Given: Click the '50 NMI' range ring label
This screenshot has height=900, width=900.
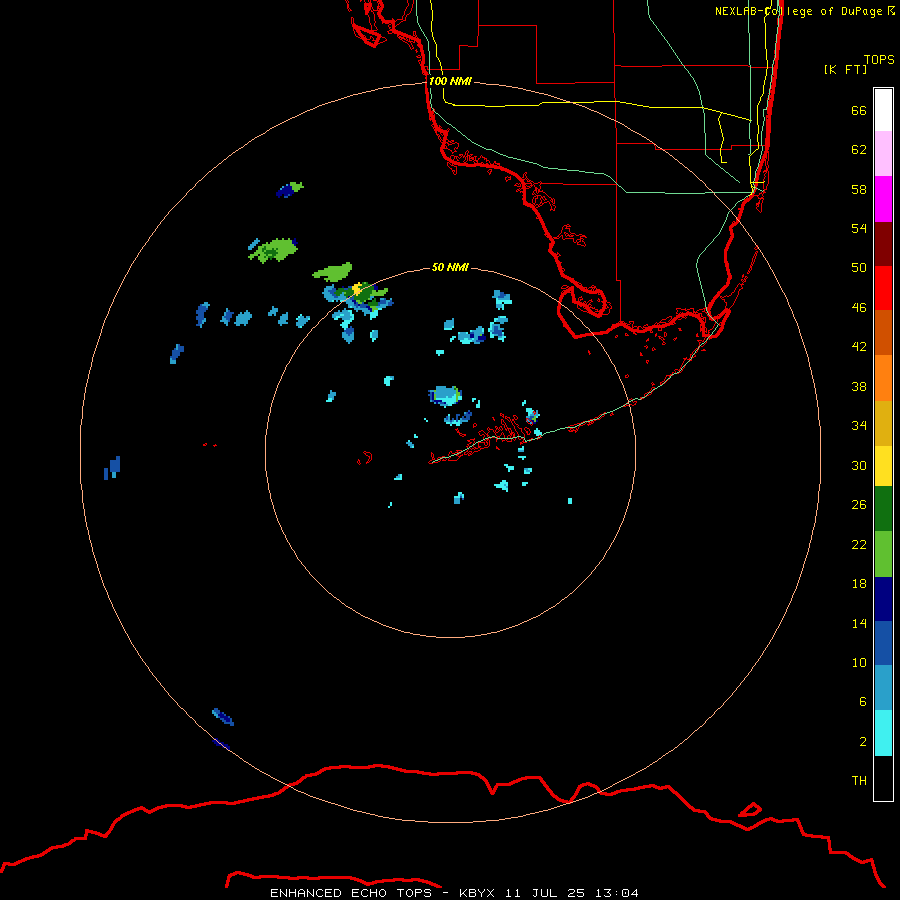Looking at the screenshot, I should [x=450, y=267].
